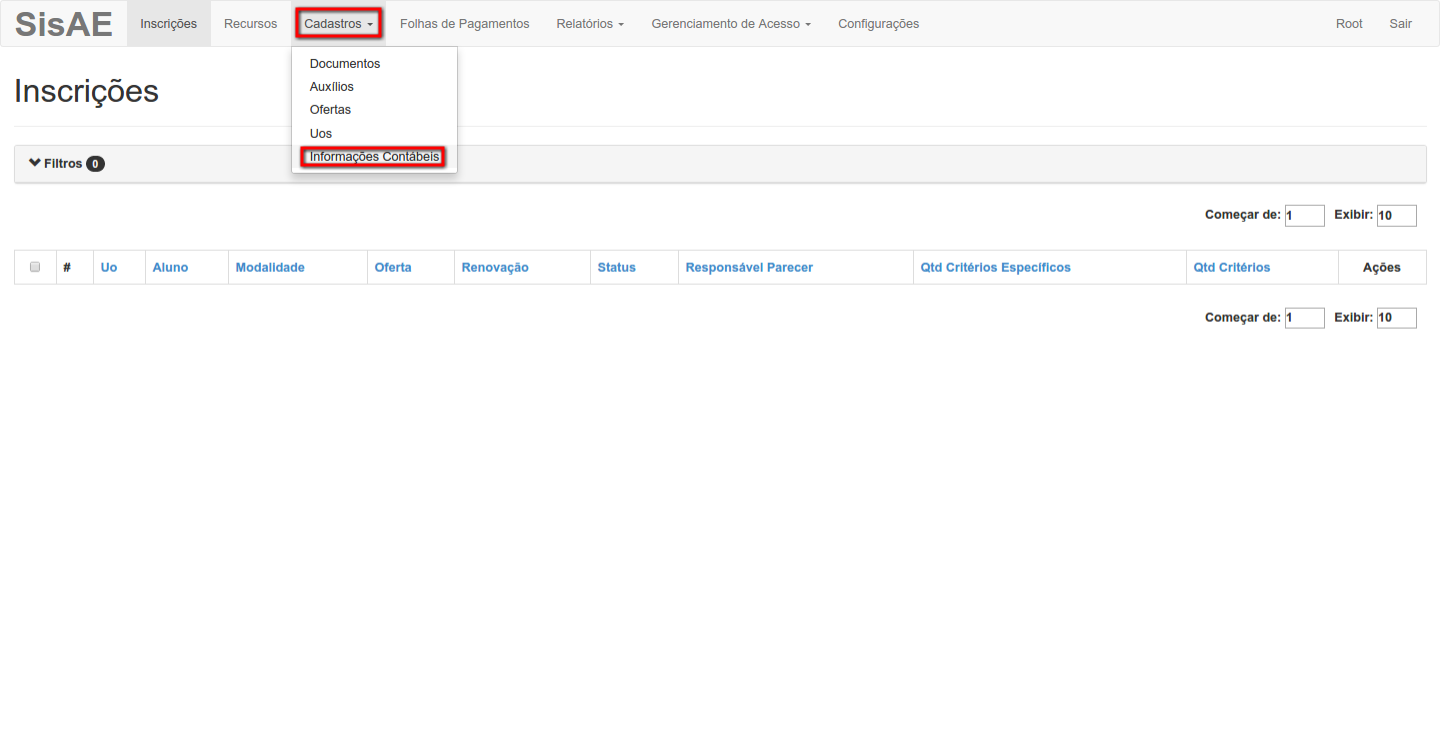1440x742 pixels.
Task: Sort table by Uo column
Action: click(x=109, y=267)
